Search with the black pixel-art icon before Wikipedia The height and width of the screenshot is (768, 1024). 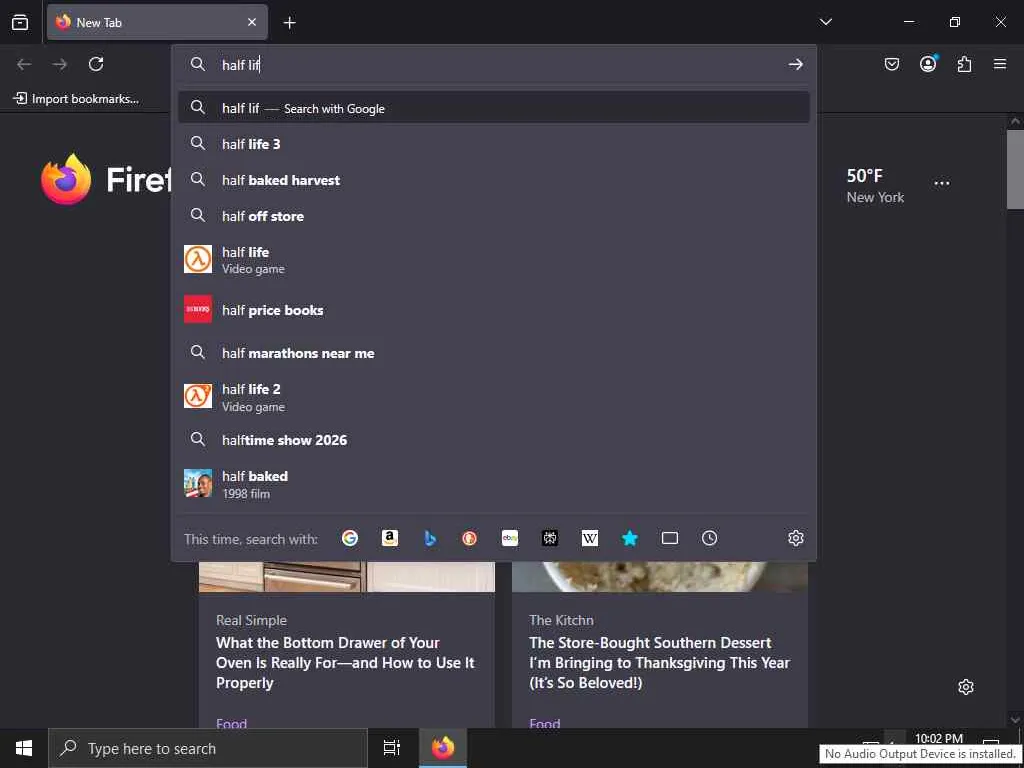point(550,538)
